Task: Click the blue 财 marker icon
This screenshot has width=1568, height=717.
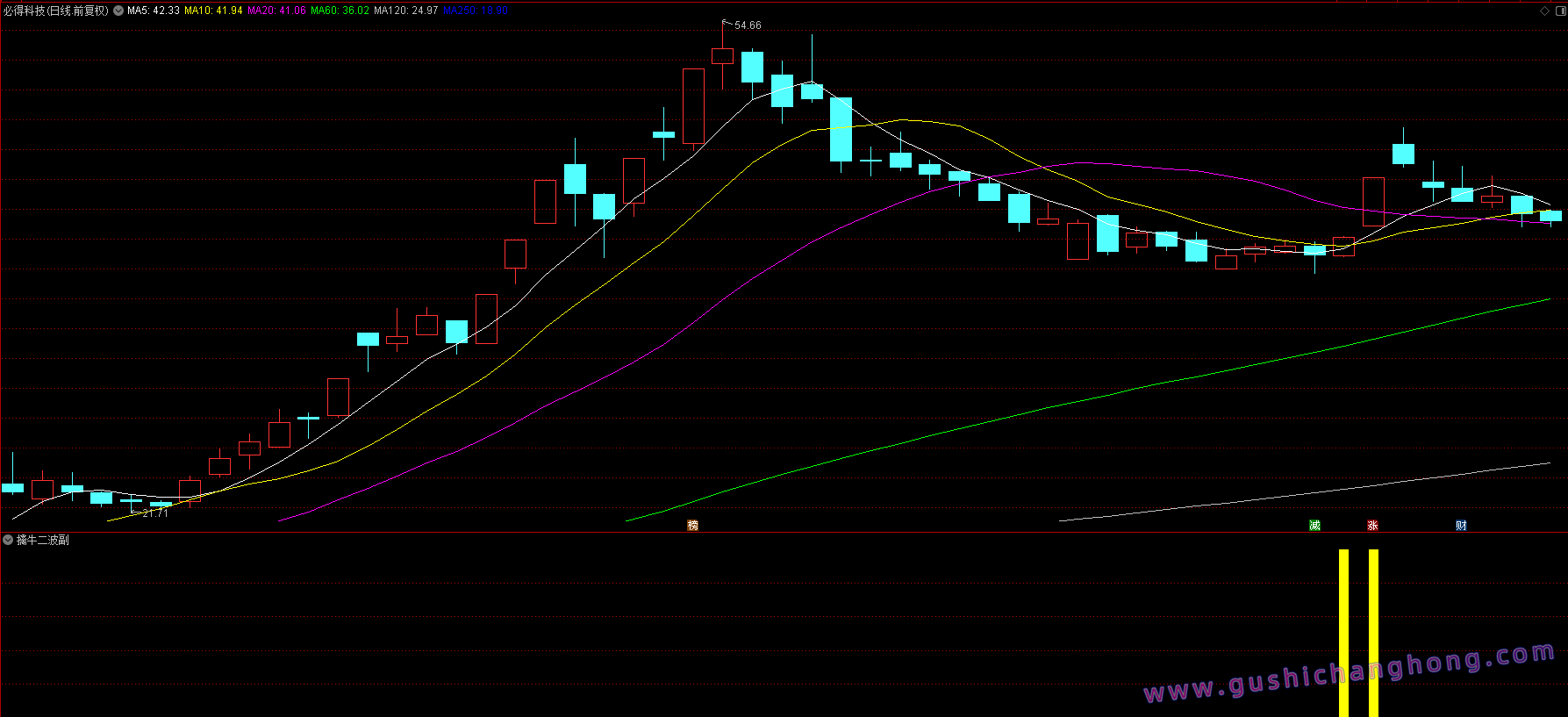Action: (1461, 526)
